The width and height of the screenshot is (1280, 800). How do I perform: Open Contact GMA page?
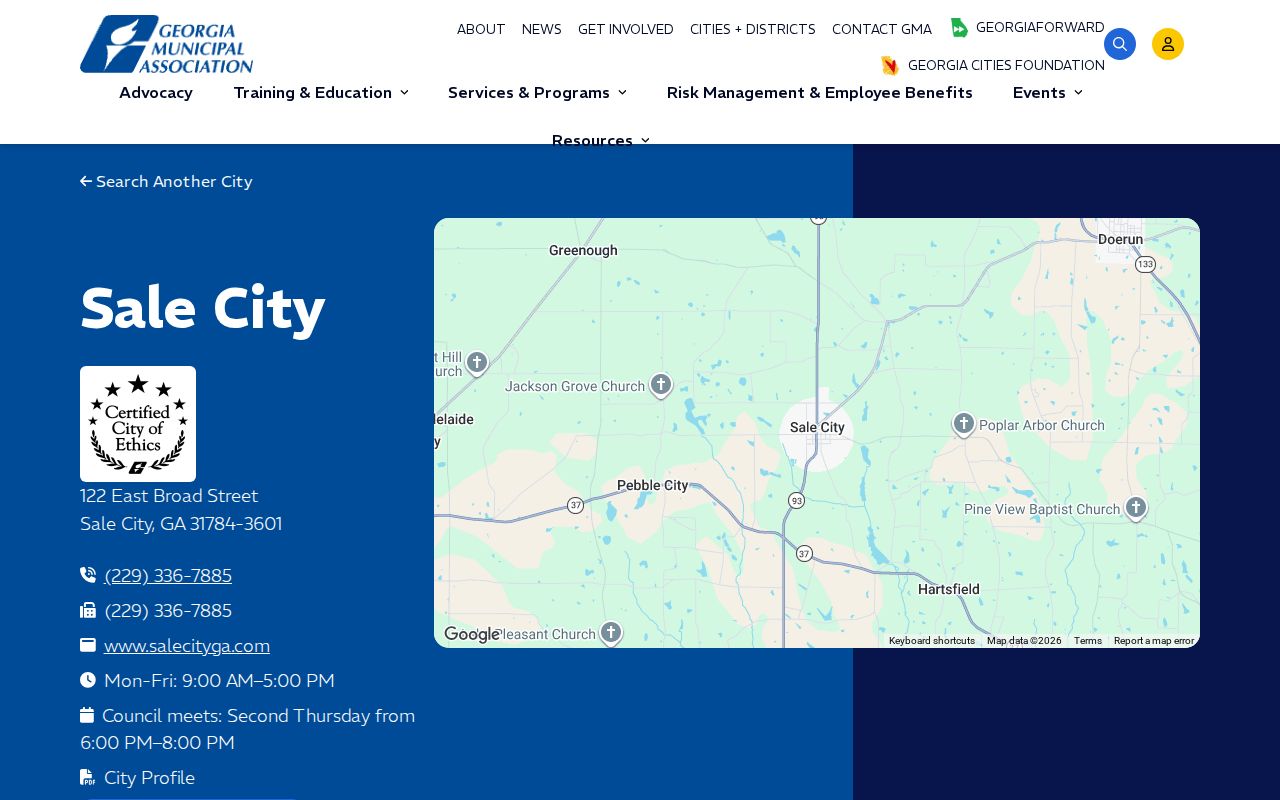(882, 30)
